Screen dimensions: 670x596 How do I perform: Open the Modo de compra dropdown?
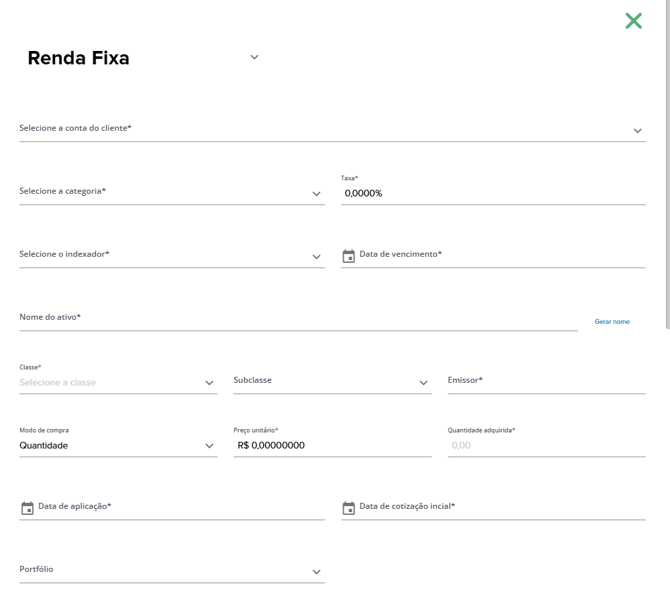coord(118,445)
